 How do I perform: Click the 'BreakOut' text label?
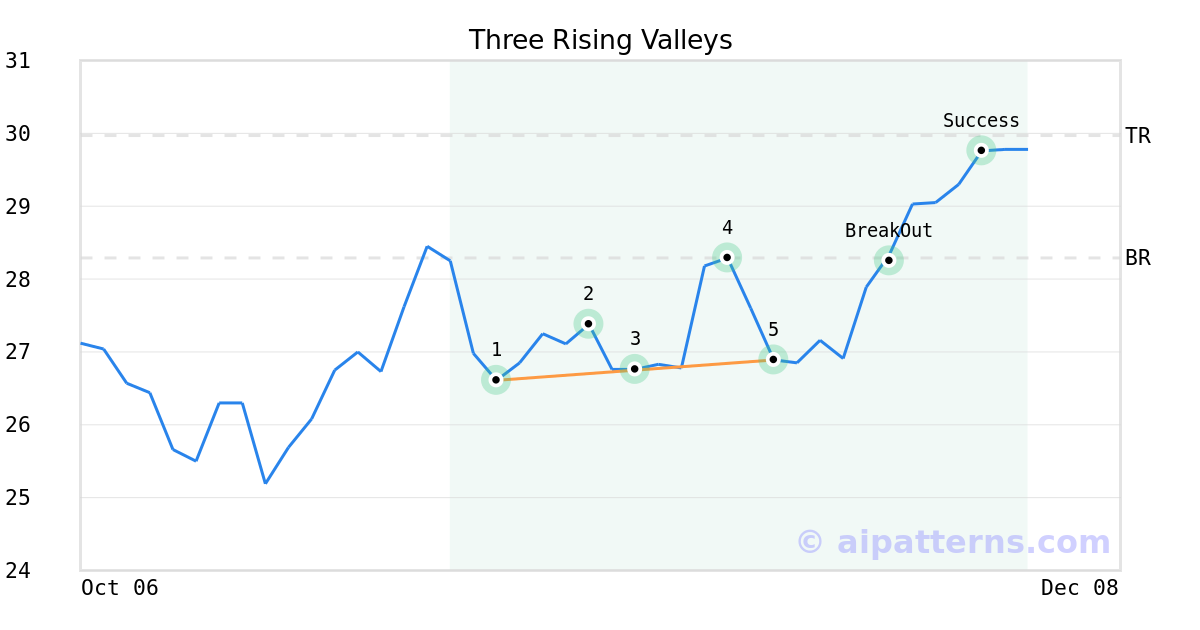point(888,231)
